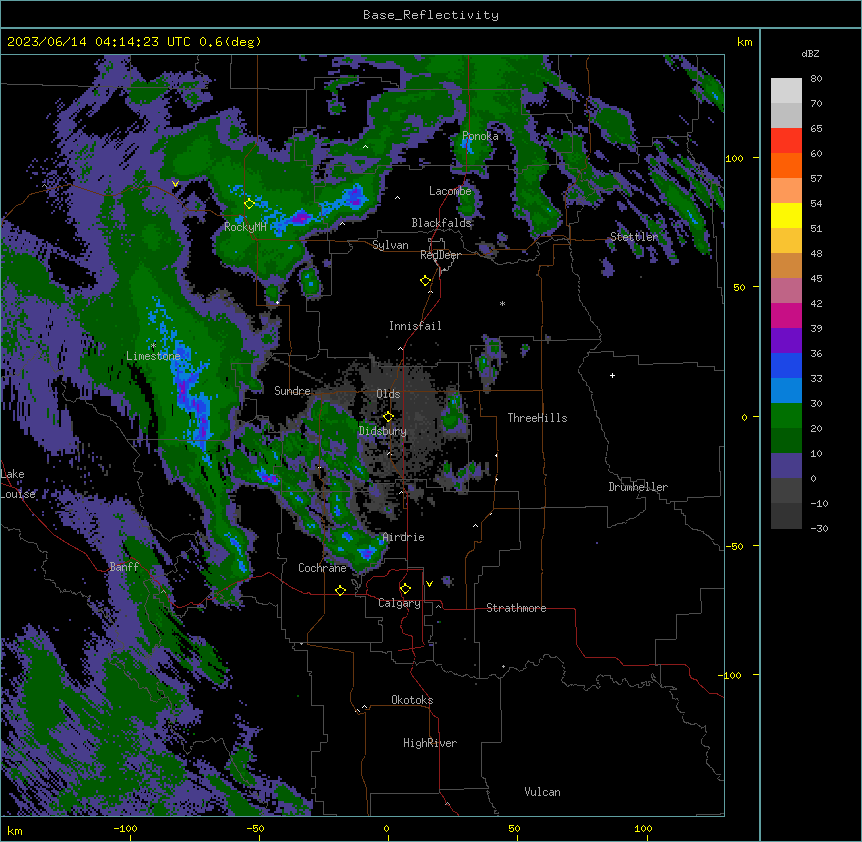The height and width of the screenshot is (842, 862).
Task: Click the white plus marker north of Drumheller
Action: click(x=612, y=375)
